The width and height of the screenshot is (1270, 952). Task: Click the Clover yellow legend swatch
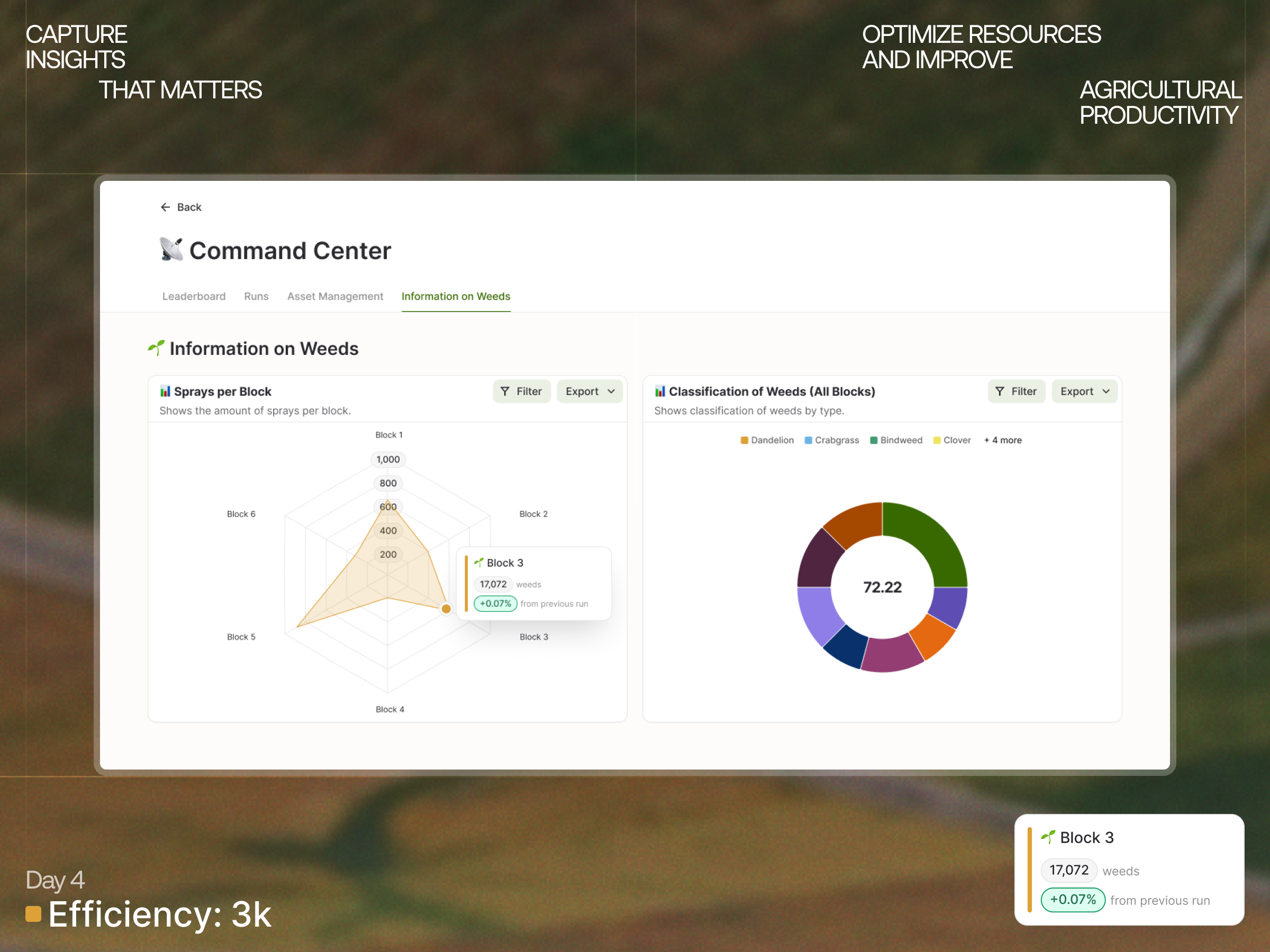pos(937,440)
